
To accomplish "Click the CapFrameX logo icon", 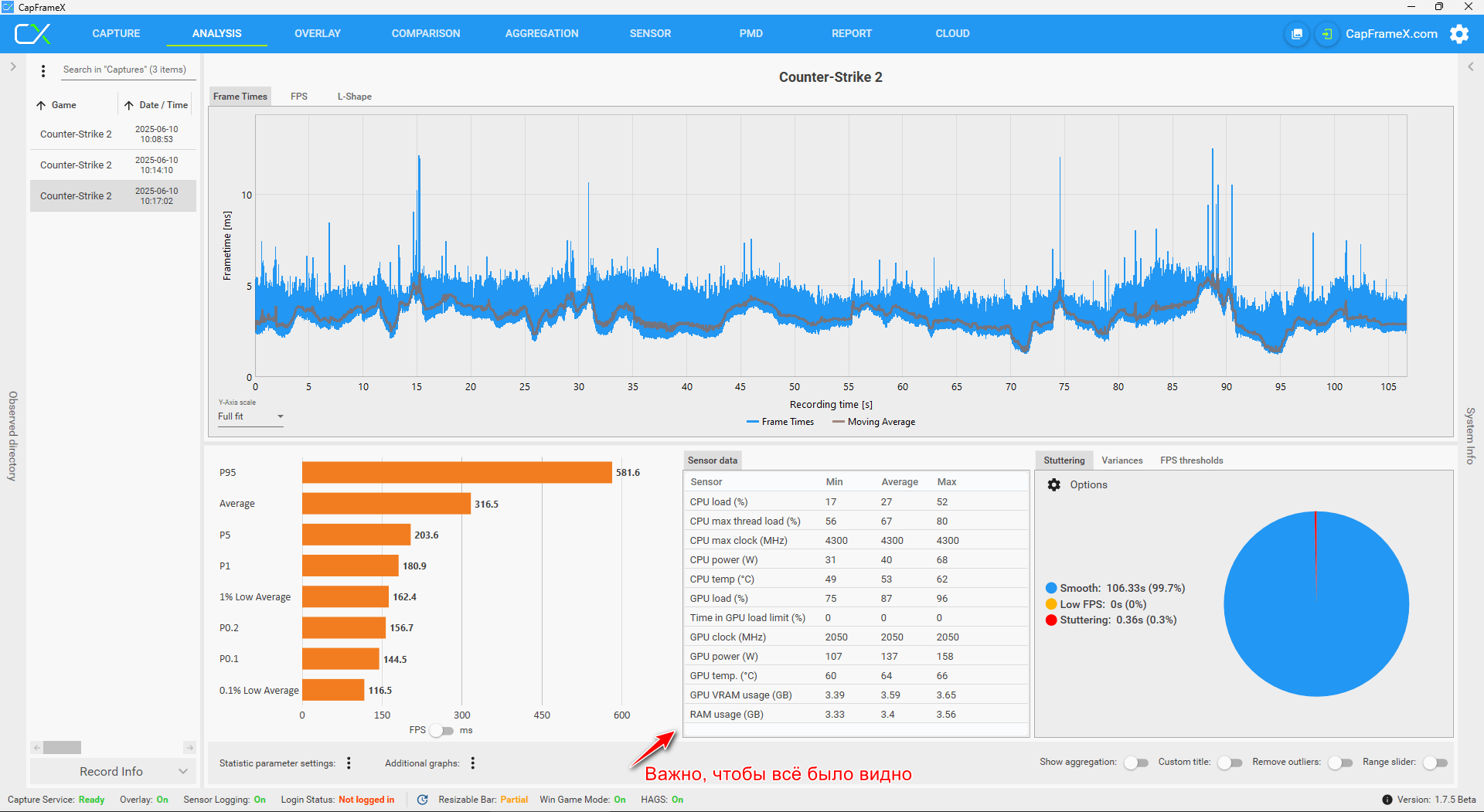I will [32, 33].
